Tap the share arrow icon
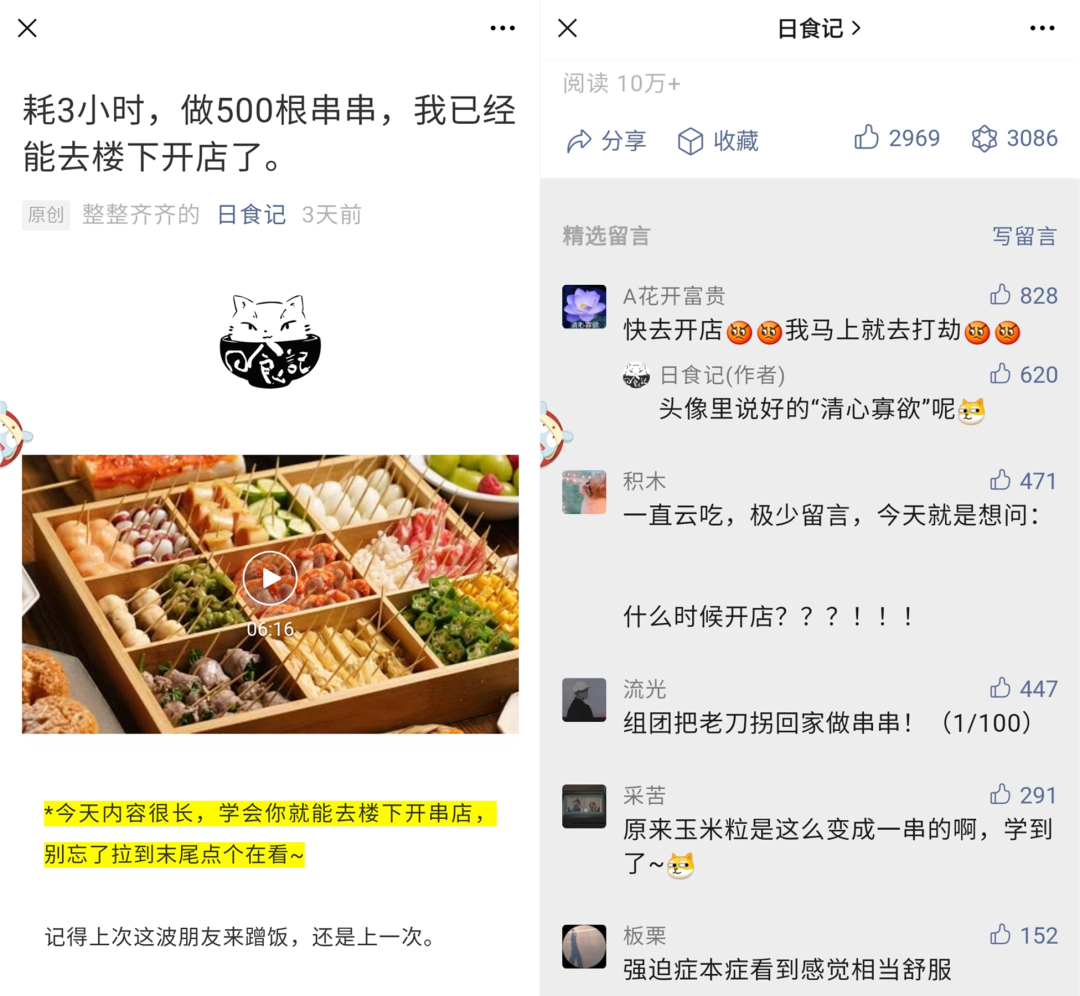 (x=579, y=141)
